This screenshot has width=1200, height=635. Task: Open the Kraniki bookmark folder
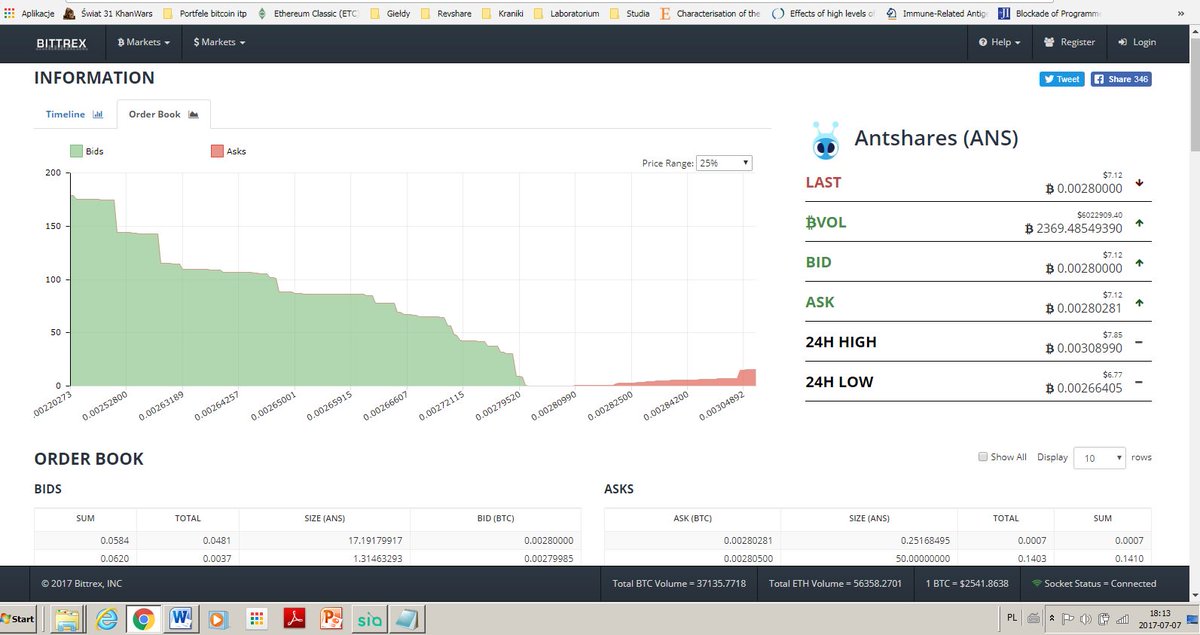pyautogui.click(x=503, y=14)
